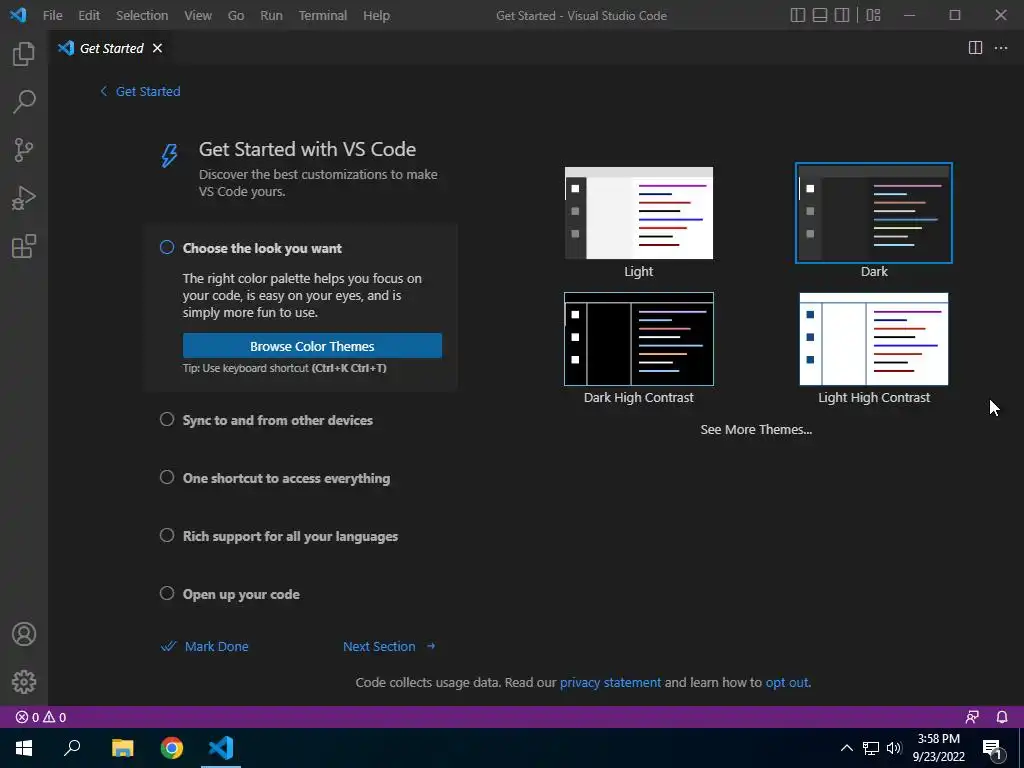Open Customize Layout icon
This screenshot has height=768, width=1024.
873,15
